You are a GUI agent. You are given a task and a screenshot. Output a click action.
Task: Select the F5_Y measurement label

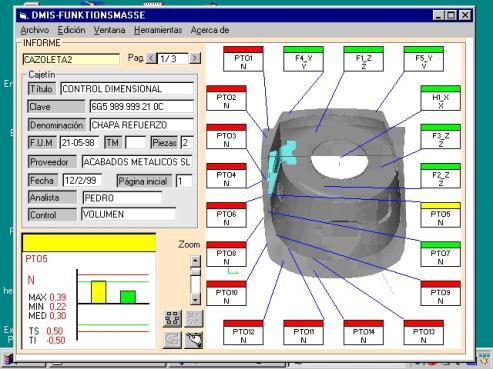pos(423,59)
